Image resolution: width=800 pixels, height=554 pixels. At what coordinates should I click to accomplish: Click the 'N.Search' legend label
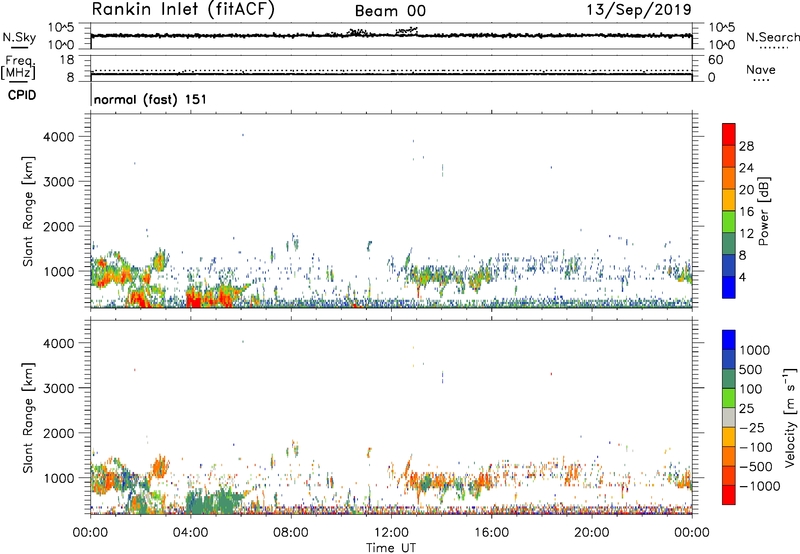772,37
